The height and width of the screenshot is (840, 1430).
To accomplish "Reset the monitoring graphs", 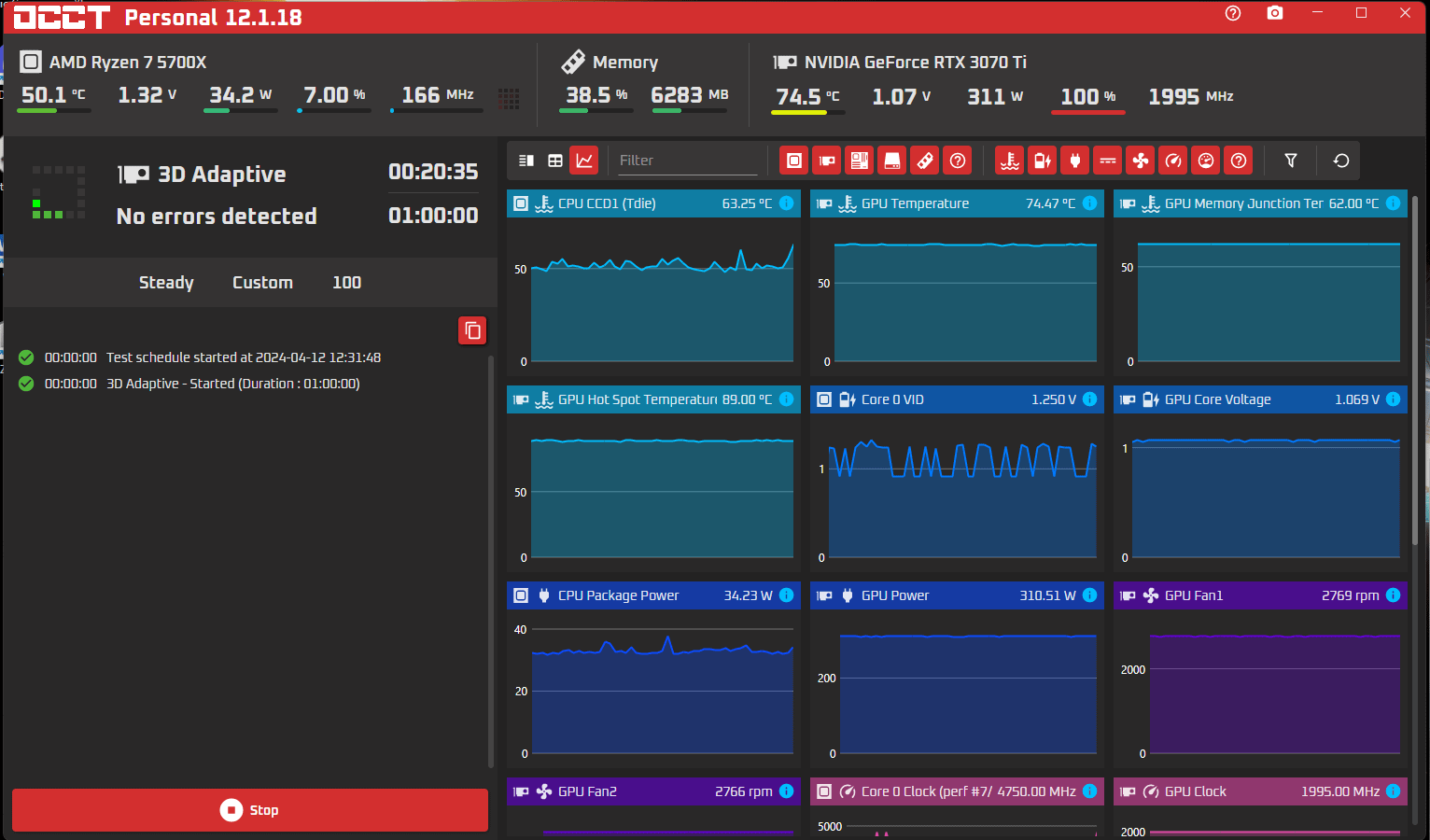I will (1341, 161).
